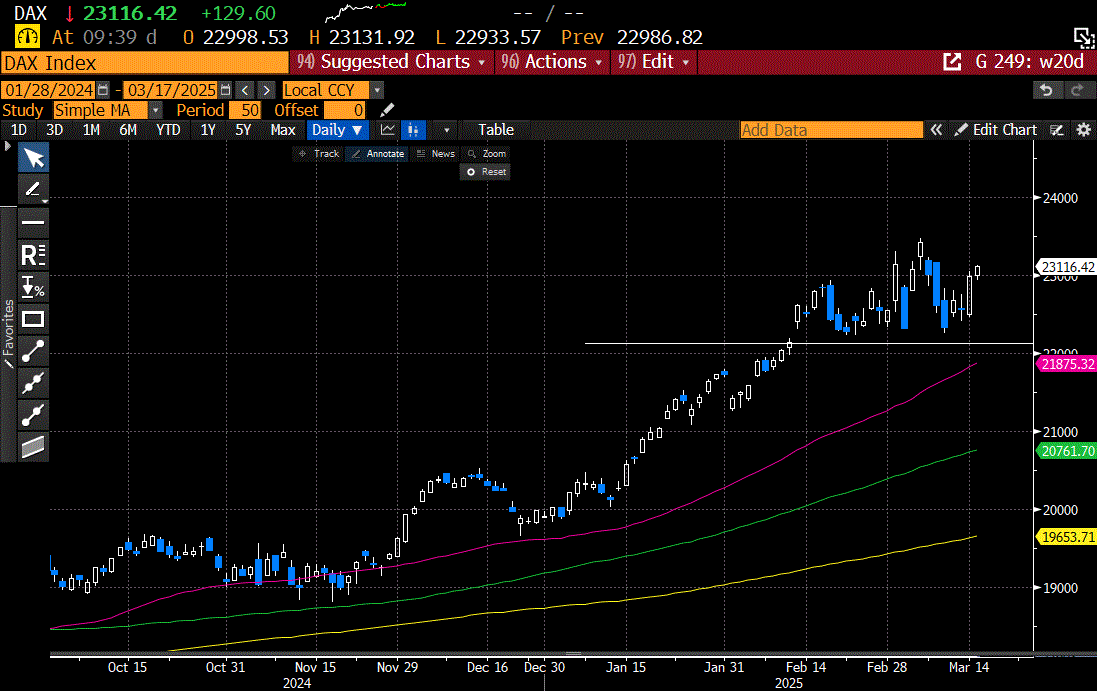Select the horizontal line drawing tool
Image resolution: width=1097 pixels, height=691 pixels.
tap(33, 222)
